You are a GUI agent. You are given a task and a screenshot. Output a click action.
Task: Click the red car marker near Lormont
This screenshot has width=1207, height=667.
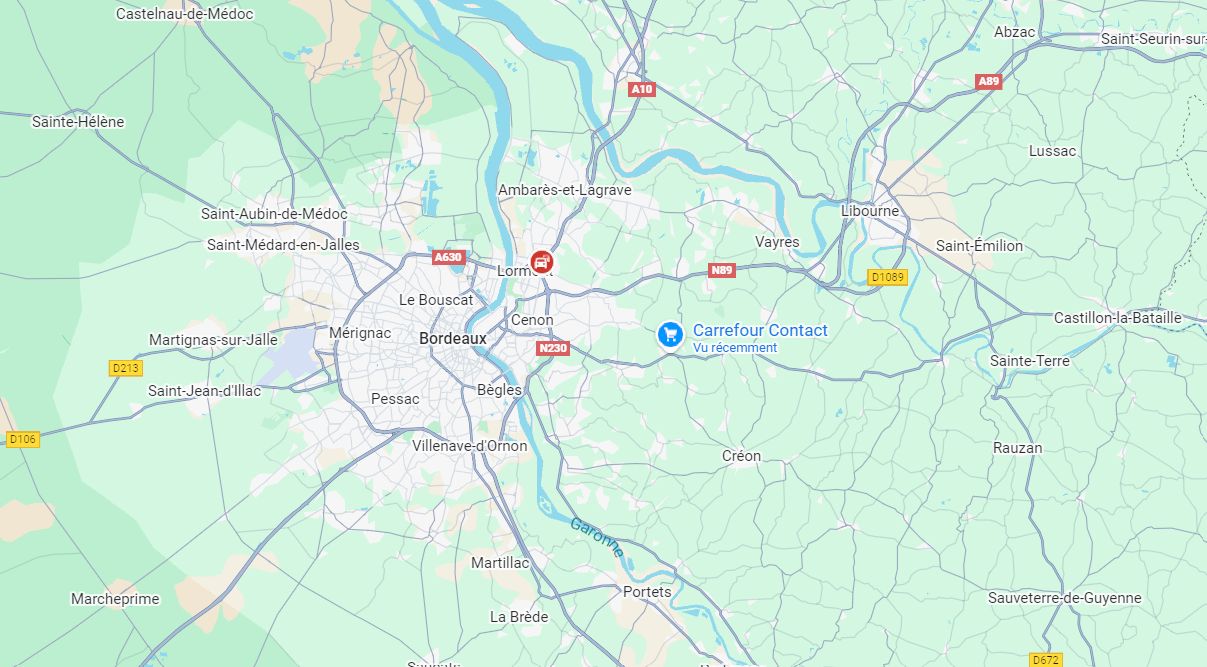coord(541,262)
